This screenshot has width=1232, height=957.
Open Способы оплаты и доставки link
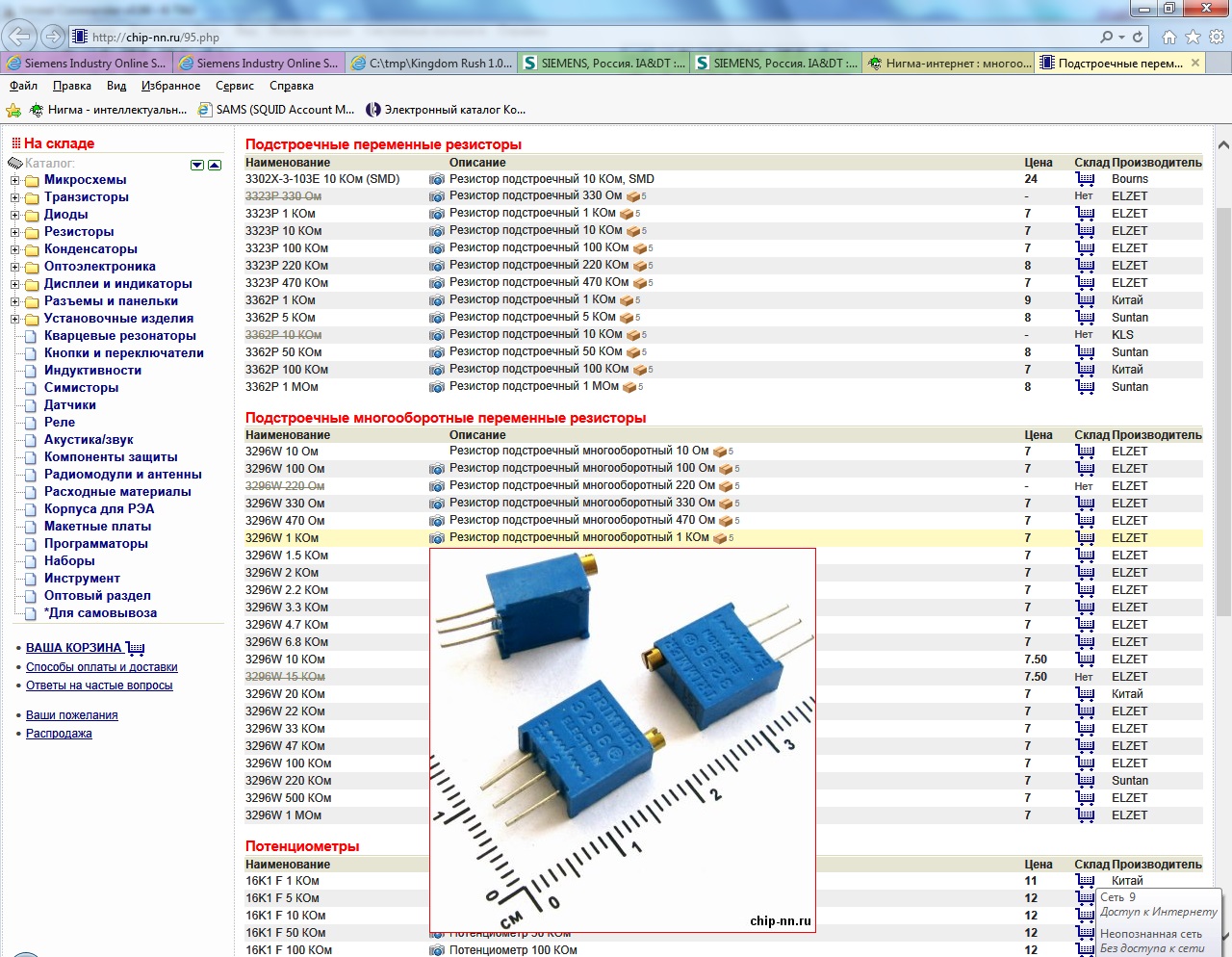(101, 667)
